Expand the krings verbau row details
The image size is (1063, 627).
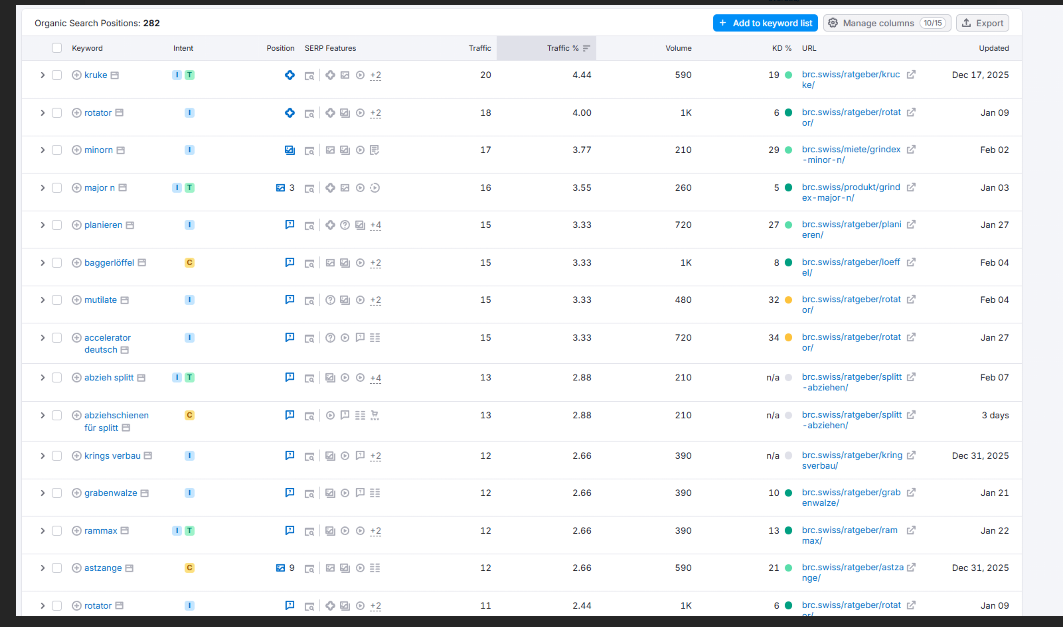click(42, 456)
